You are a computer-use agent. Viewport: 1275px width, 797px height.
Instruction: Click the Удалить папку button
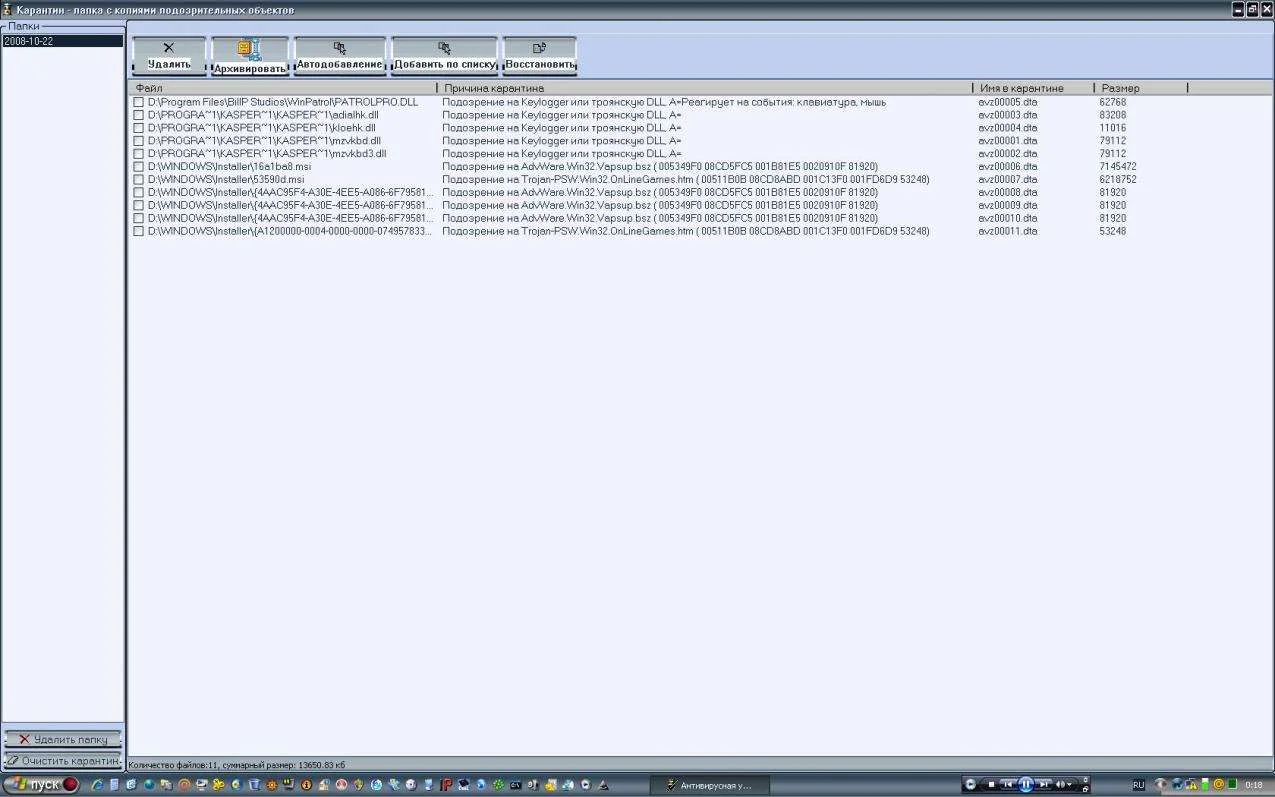tap(63, 739)
